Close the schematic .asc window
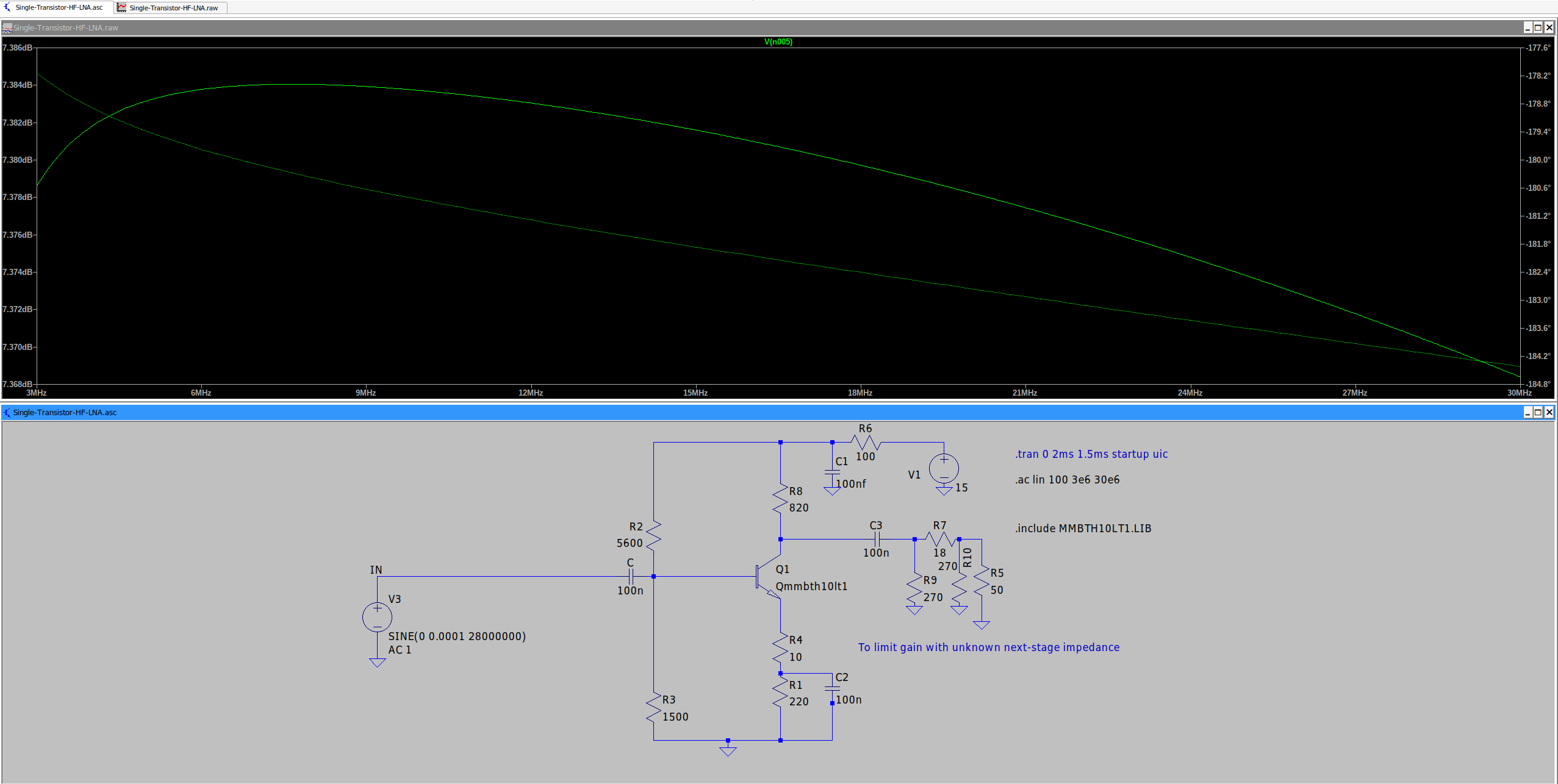 (x=1549, y=412)
